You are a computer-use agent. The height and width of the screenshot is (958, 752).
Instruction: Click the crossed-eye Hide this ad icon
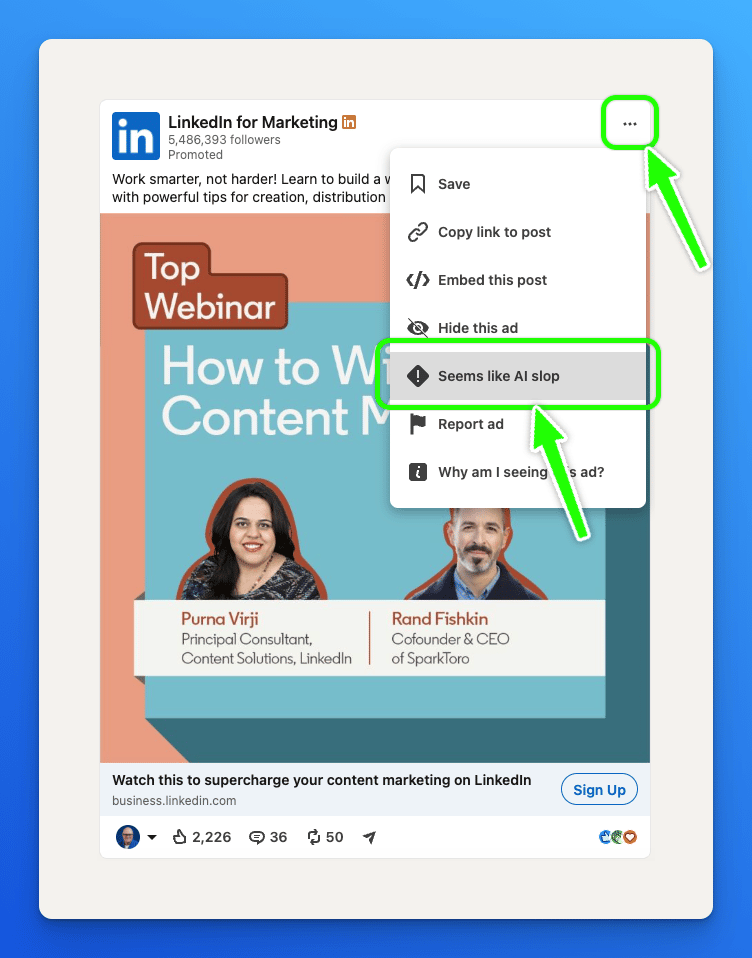click(418, 328)
